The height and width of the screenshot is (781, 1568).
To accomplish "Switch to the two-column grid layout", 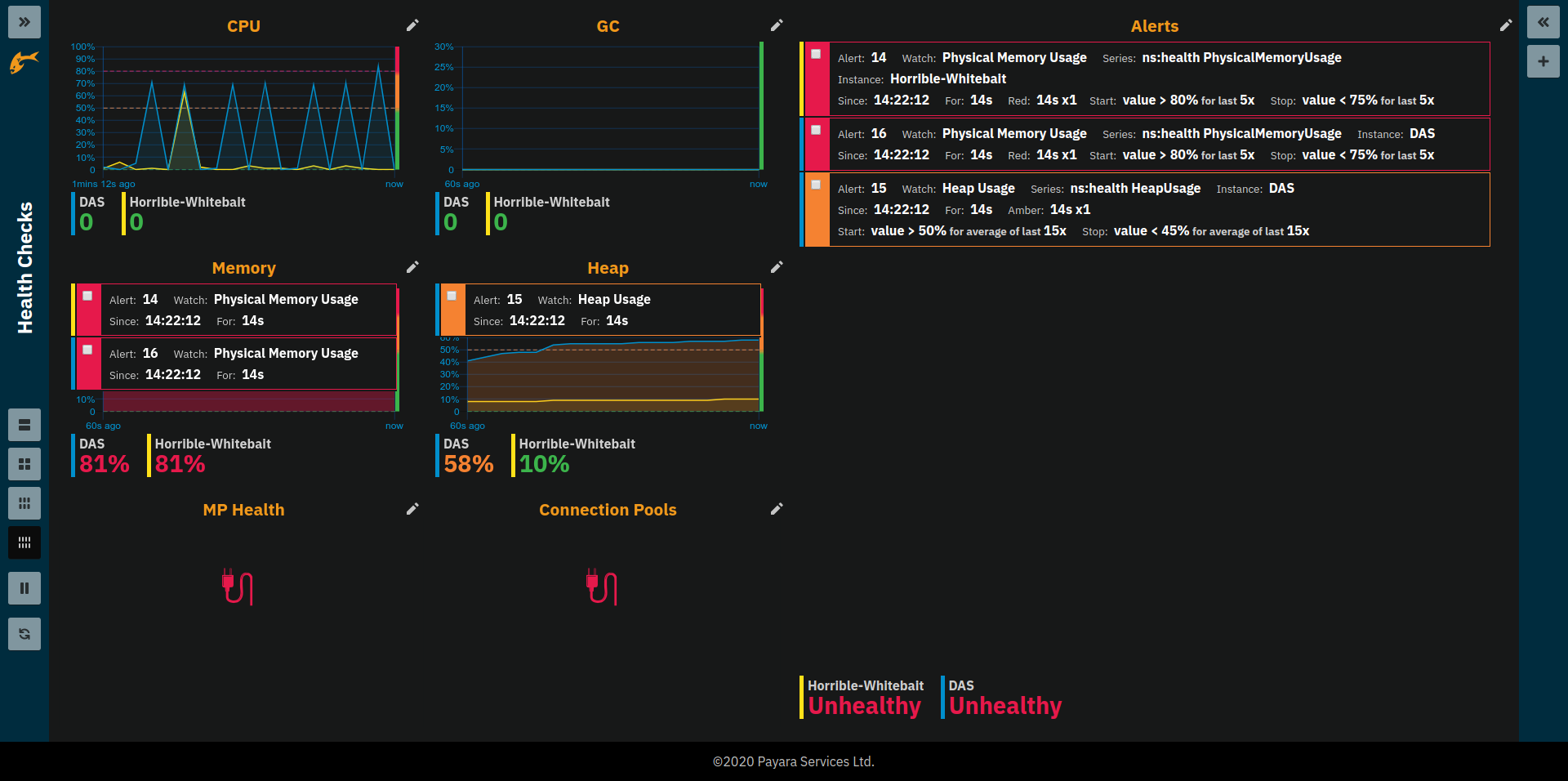I will point(24,464).
